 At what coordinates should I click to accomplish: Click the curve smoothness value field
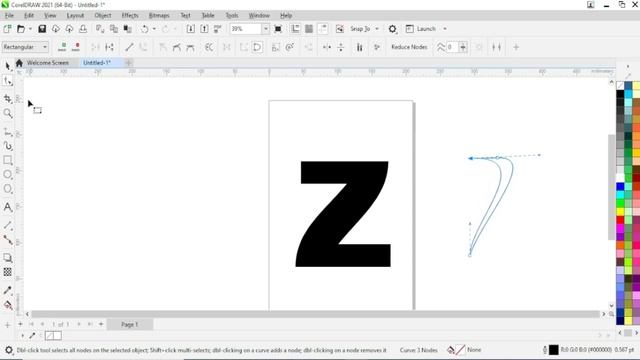tap(452, 47)
